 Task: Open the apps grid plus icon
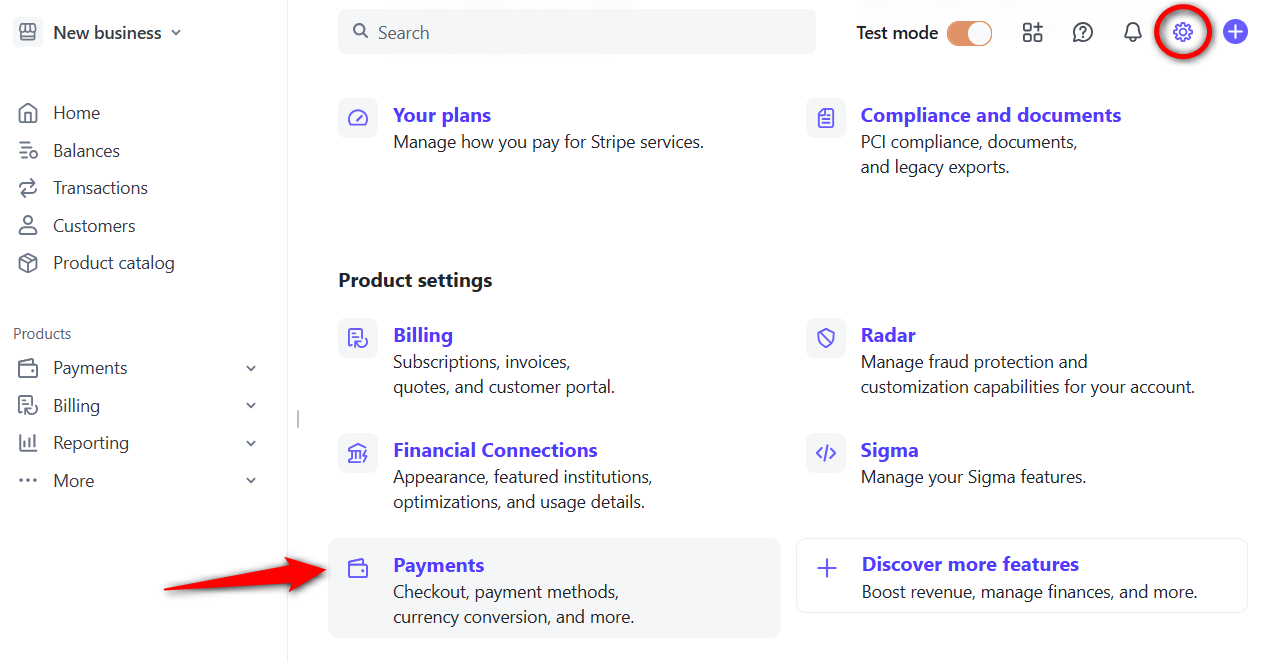point(1033,32)
